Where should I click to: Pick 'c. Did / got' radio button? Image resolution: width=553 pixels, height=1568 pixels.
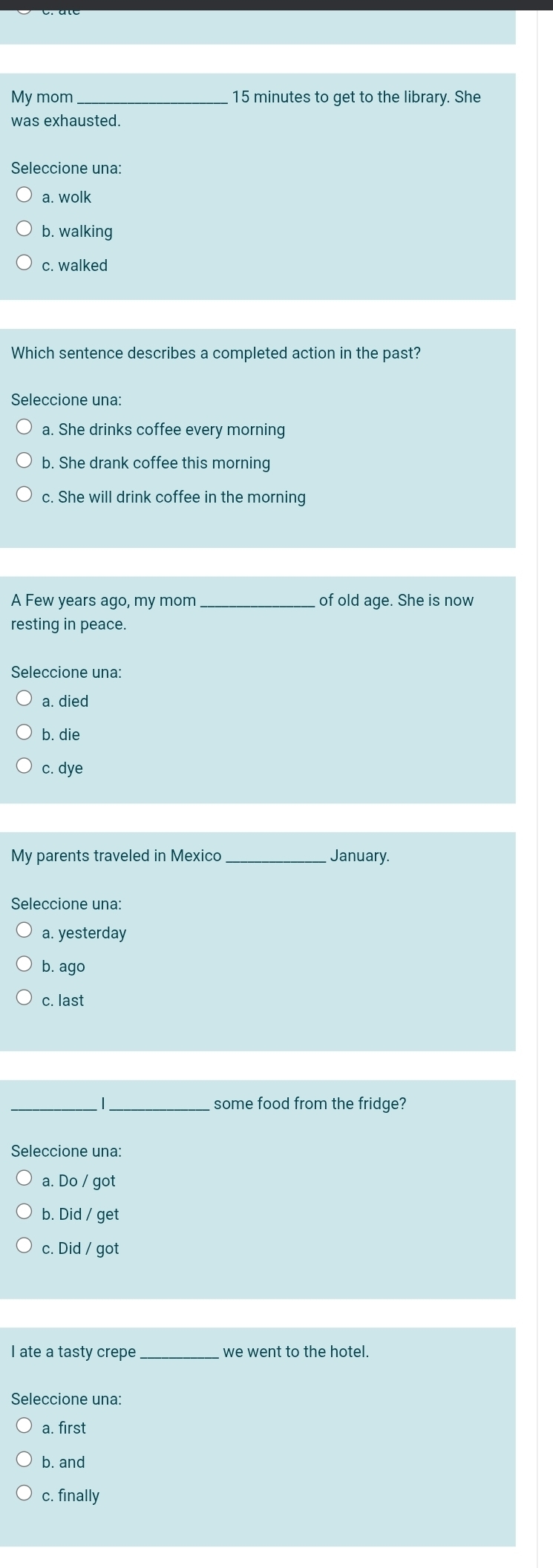click(24, 1247)
